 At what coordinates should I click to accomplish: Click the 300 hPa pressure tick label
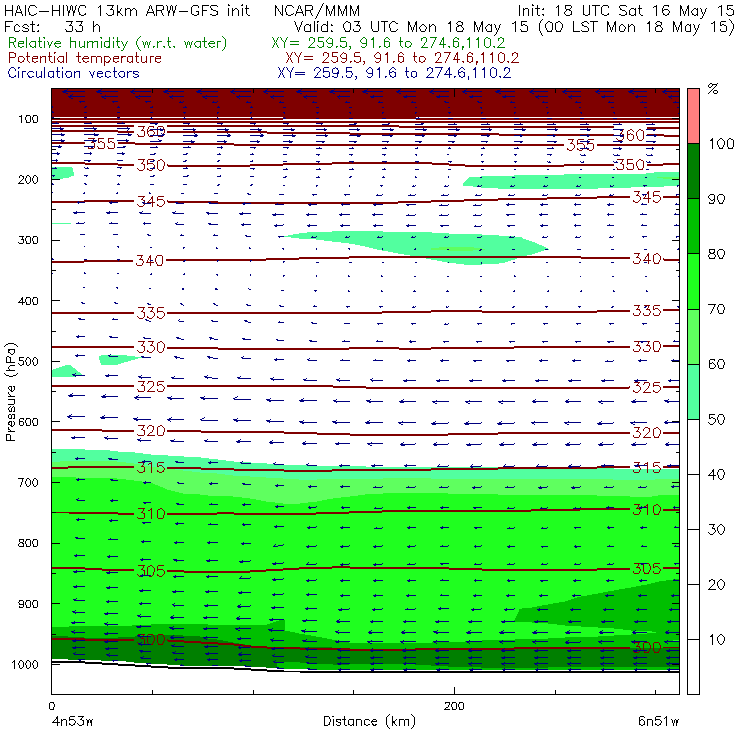28,240
